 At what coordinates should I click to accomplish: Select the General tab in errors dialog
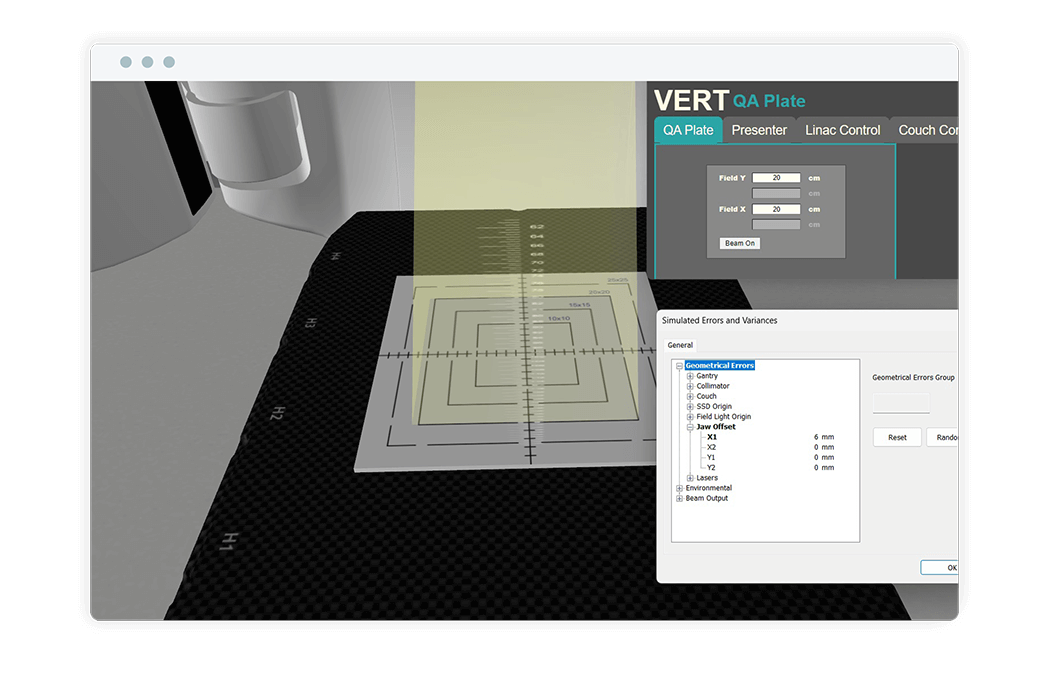pos(680,345)
